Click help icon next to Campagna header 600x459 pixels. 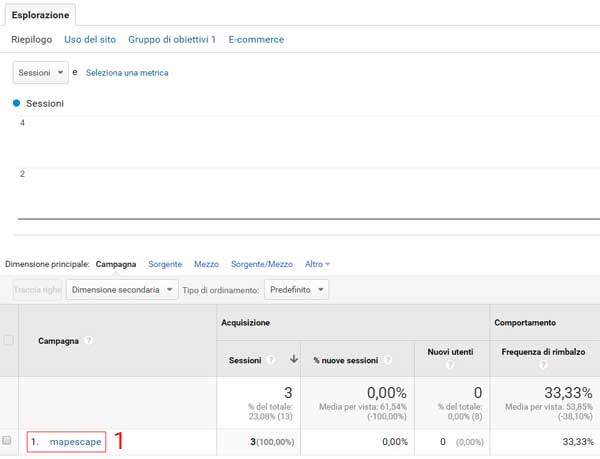pyautogui.click(x=89, y=340)
